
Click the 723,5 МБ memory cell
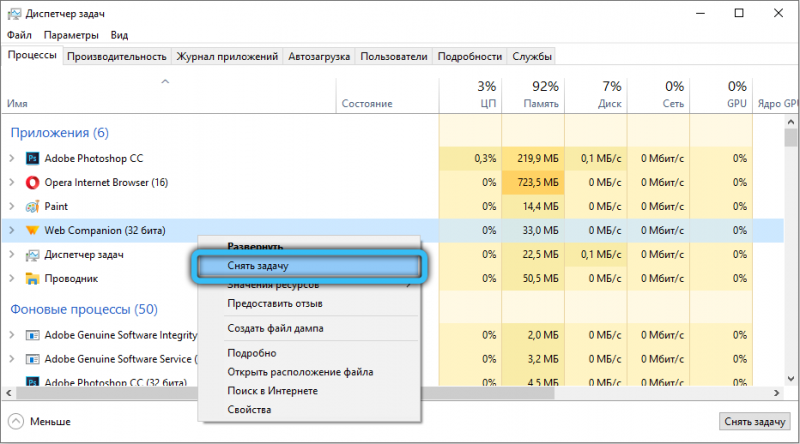click(533, 182)
